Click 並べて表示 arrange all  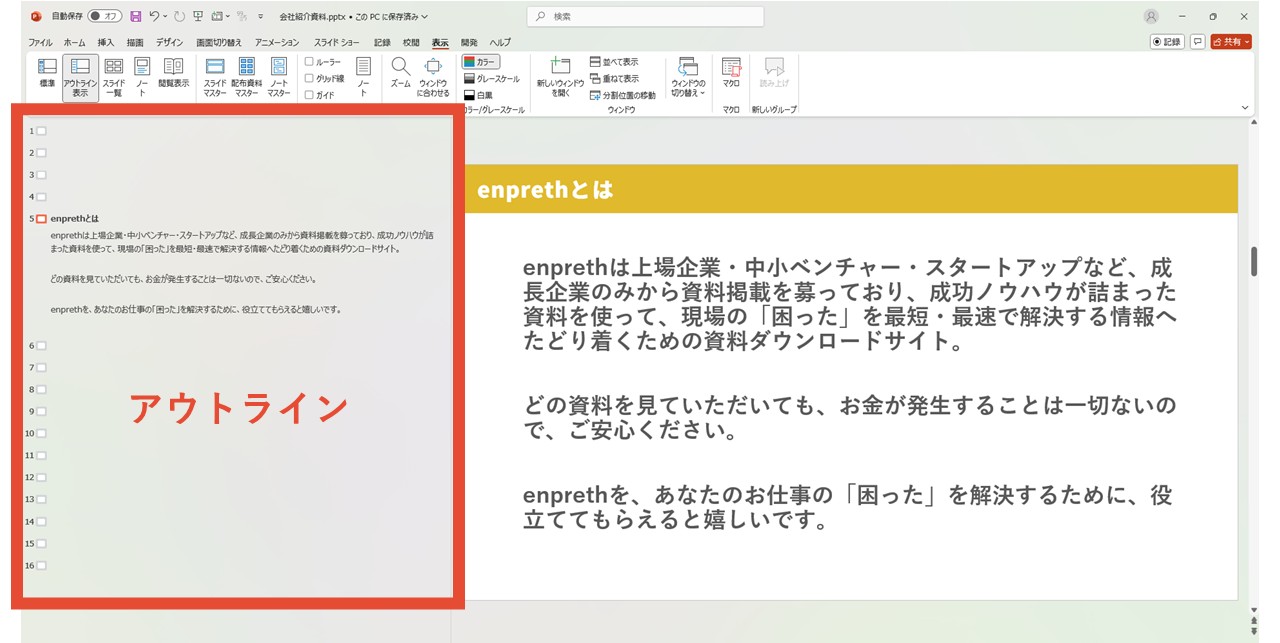[614, 62]
